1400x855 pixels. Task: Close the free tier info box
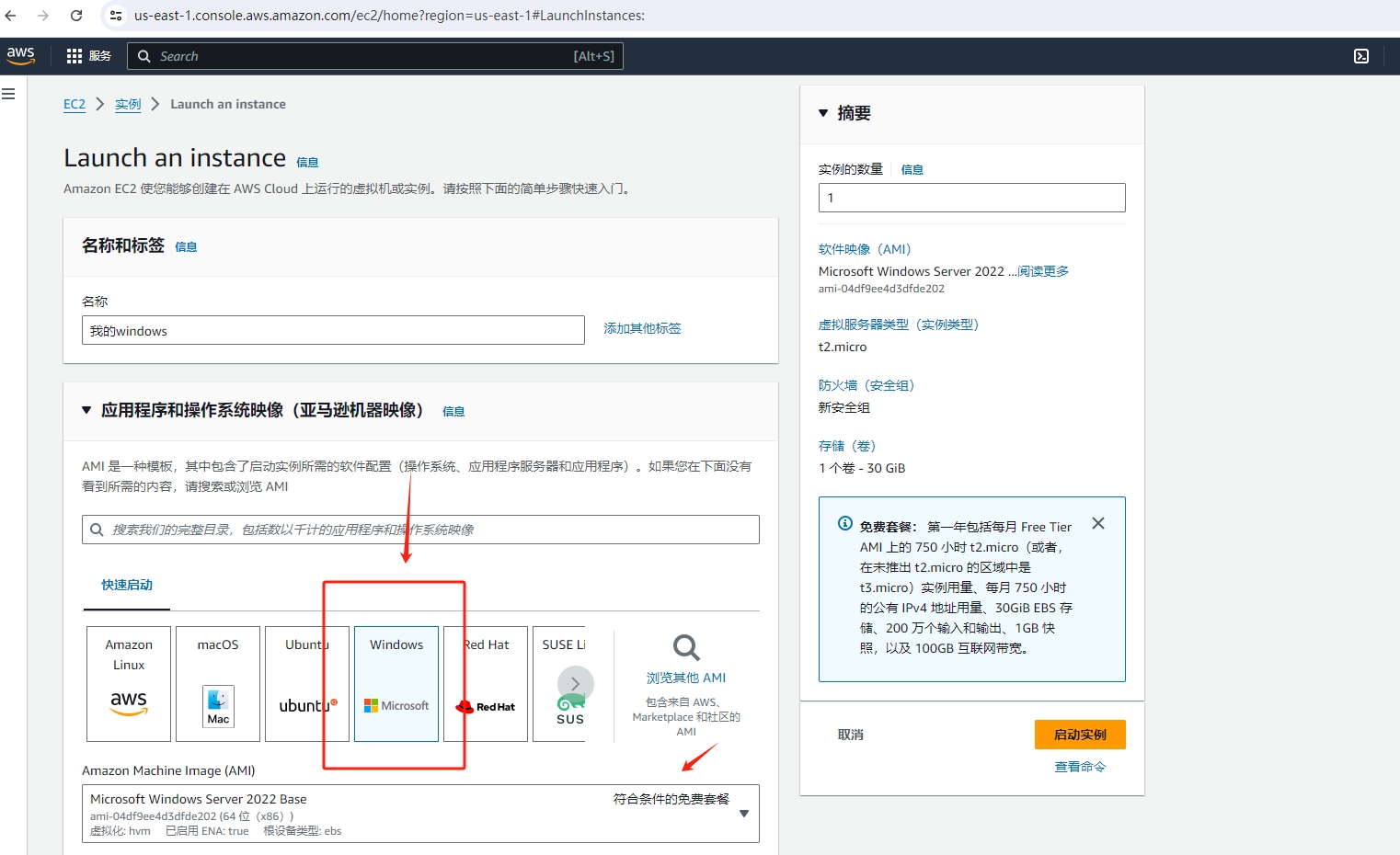point(1098,523)
